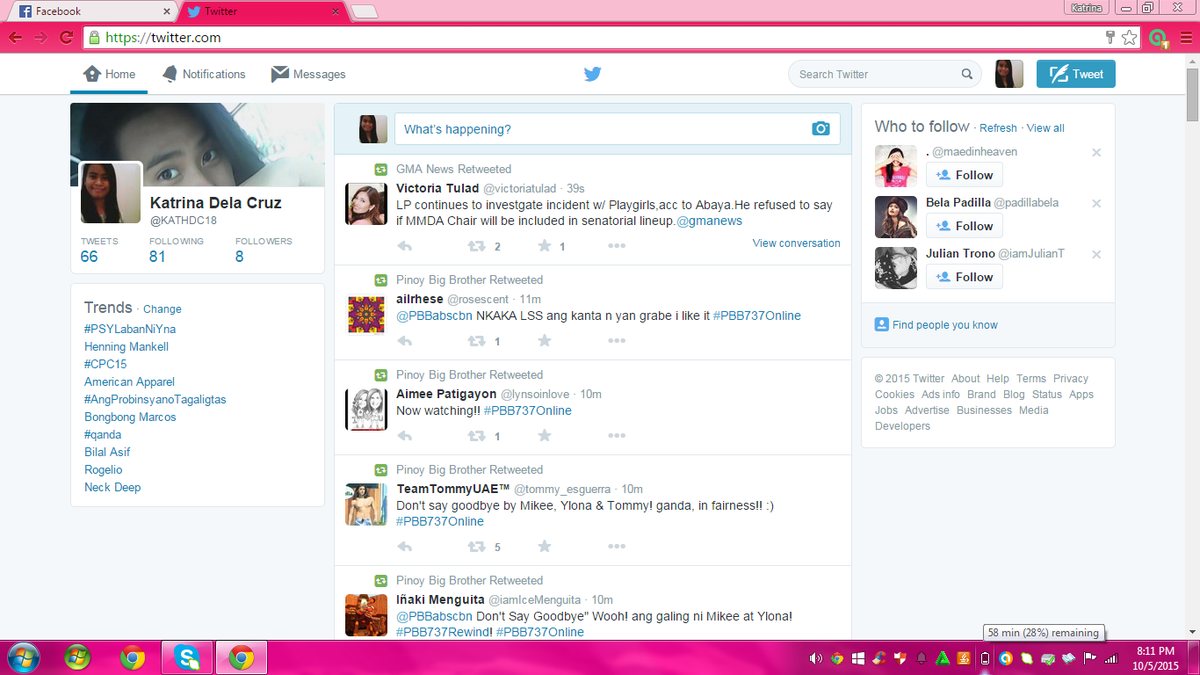This screenshot has height=675, width=1200.
Task: Click the camera icon in the compose box
Action: click(x=821, y=128)
